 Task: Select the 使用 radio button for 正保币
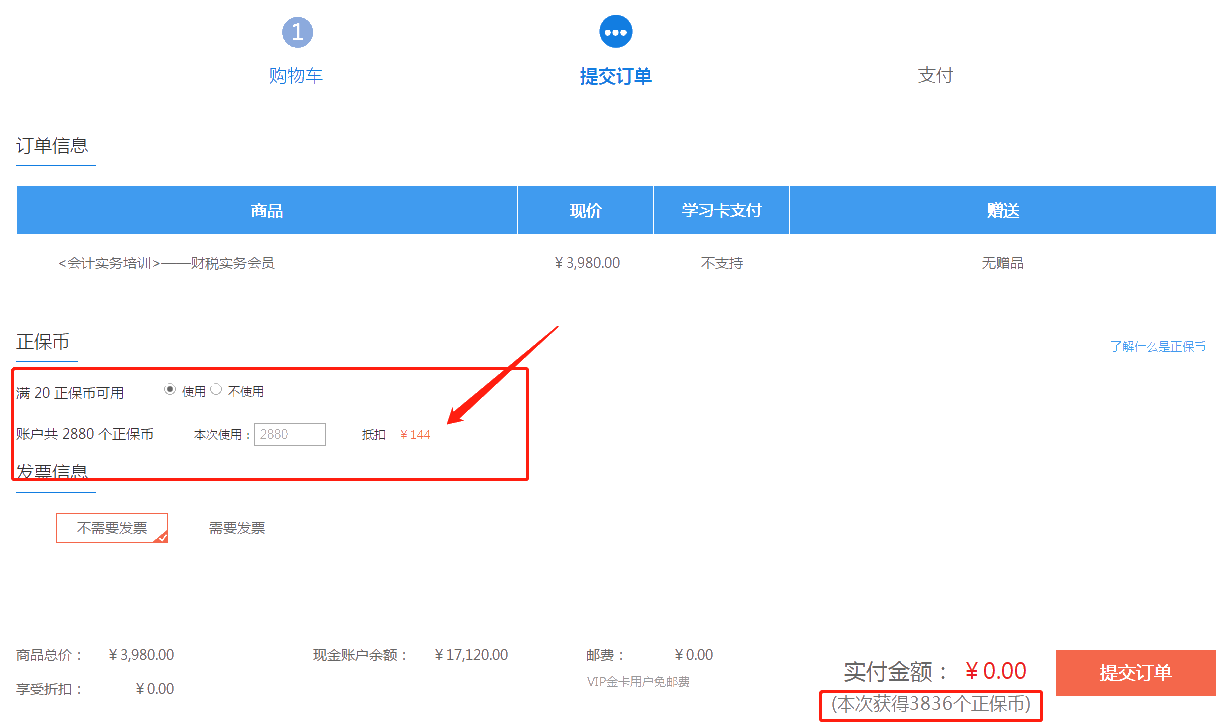(170, 390)
